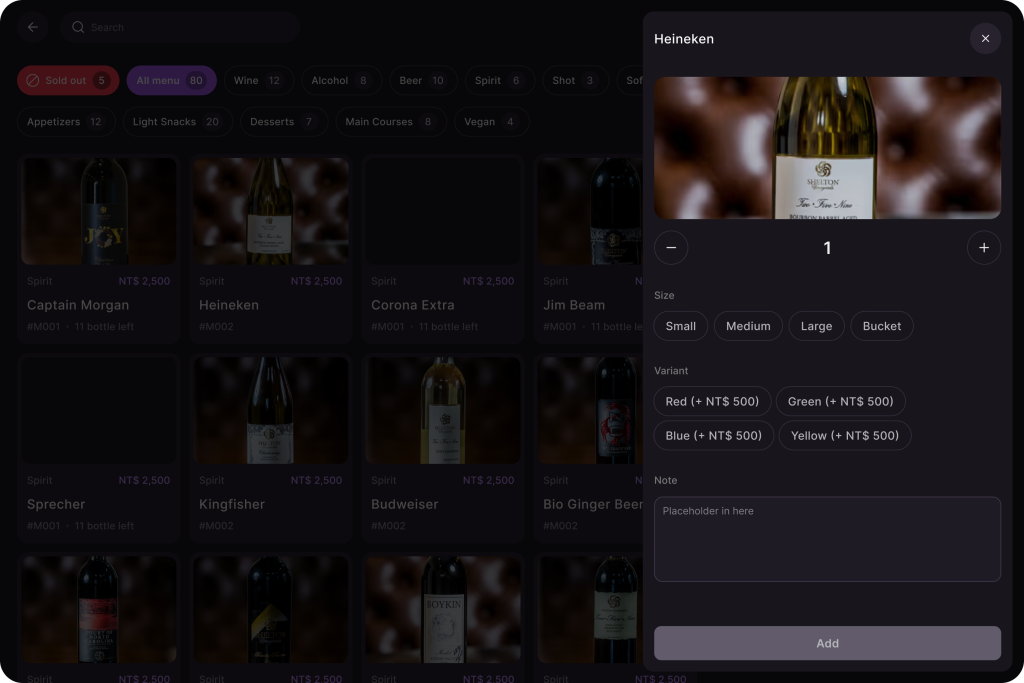Filter menu by Spirit category

[x=499, y=80]
